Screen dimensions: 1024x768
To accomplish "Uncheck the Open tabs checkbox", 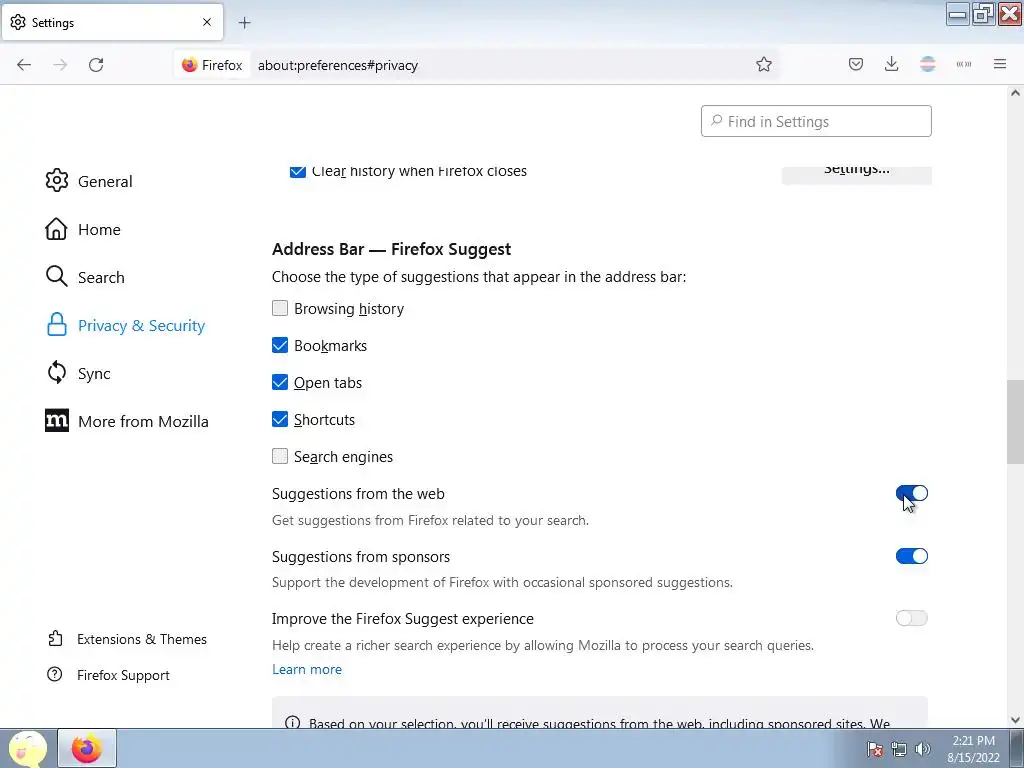I will click(280, 382).
